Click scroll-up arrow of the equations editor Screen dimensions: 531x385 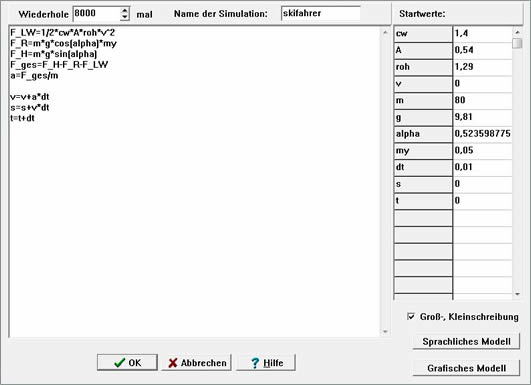coord(385,33)
